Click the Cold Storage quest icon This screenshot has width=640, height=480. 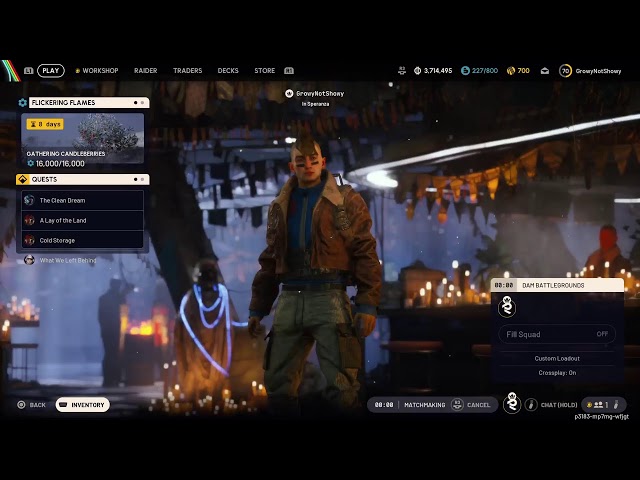click(29, 240)
